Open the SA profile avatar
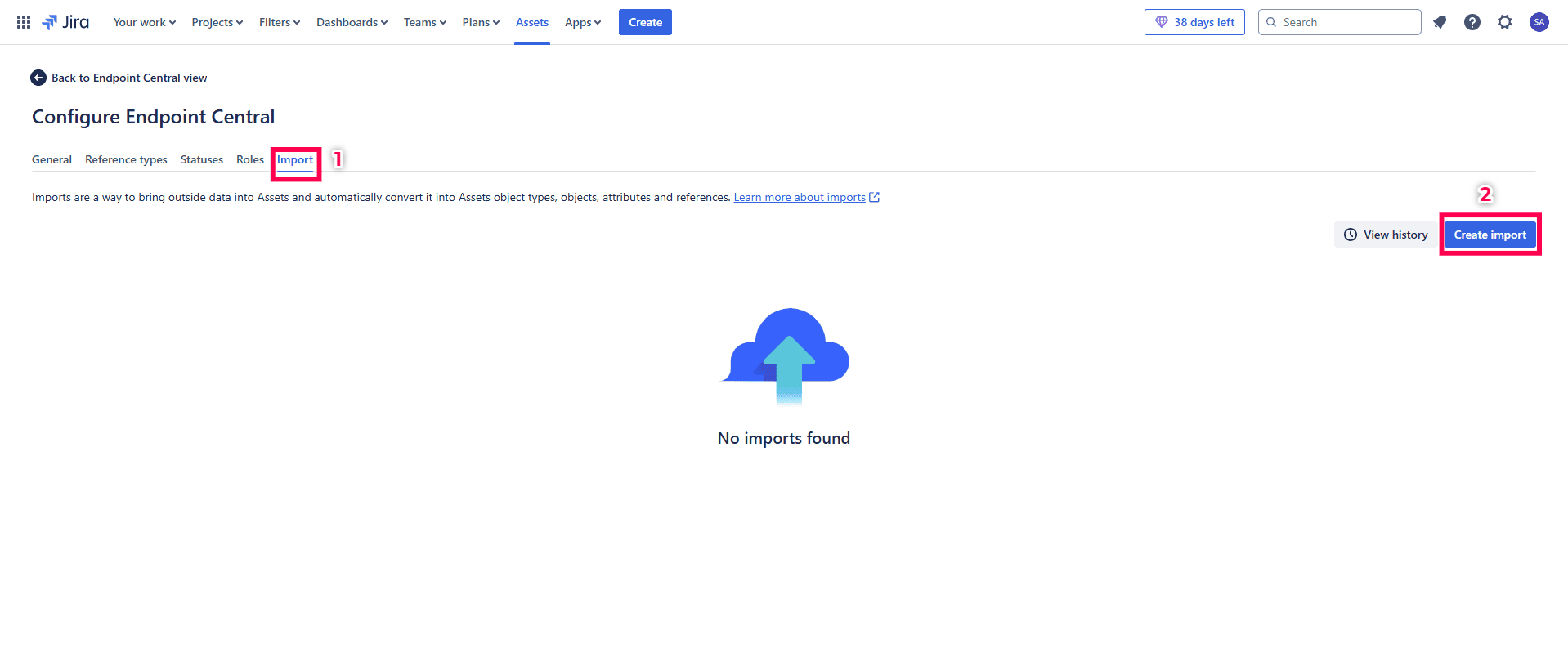 1539,22
